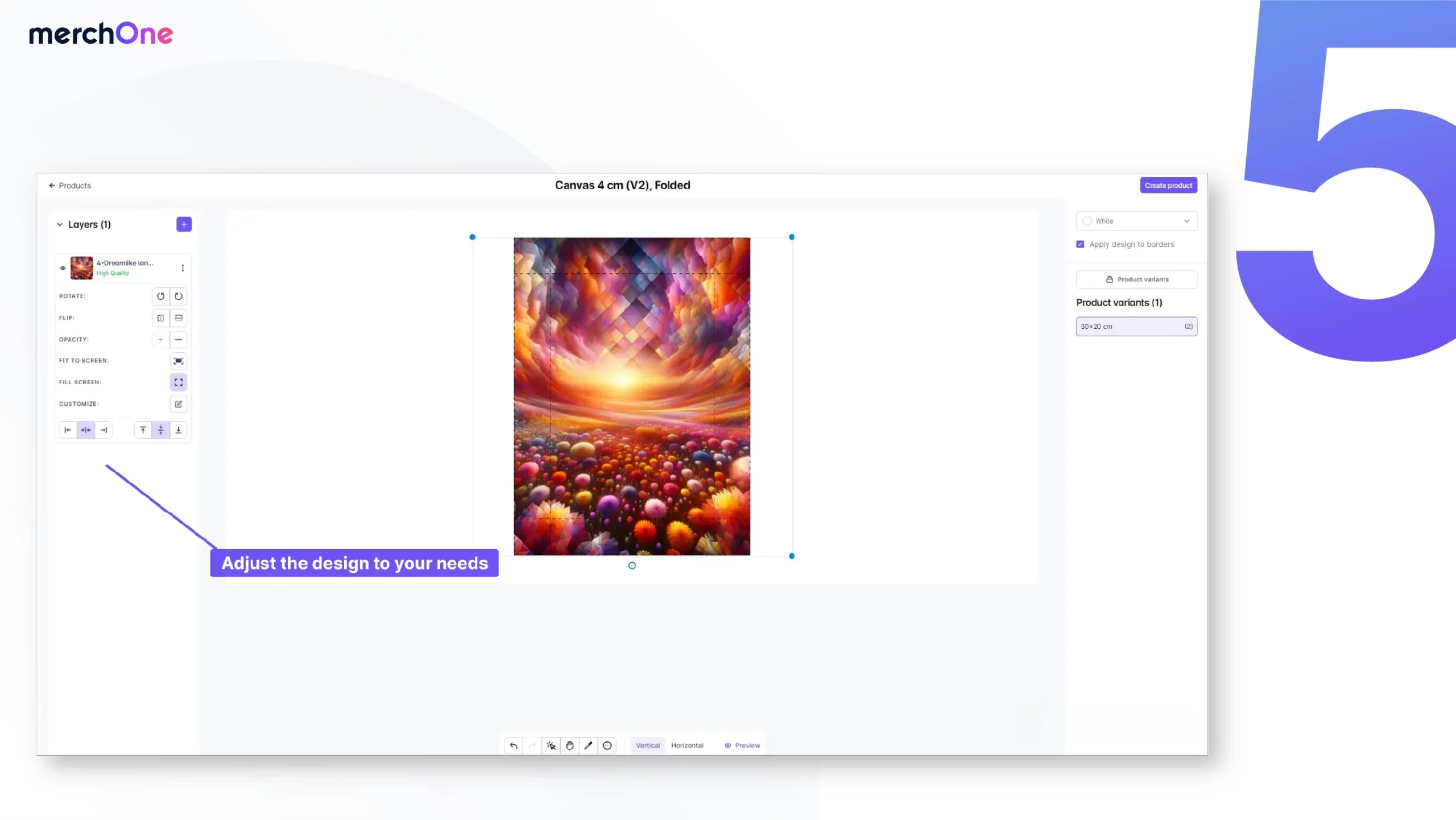
Task: Center layer vertically
Action: [161, 430]
